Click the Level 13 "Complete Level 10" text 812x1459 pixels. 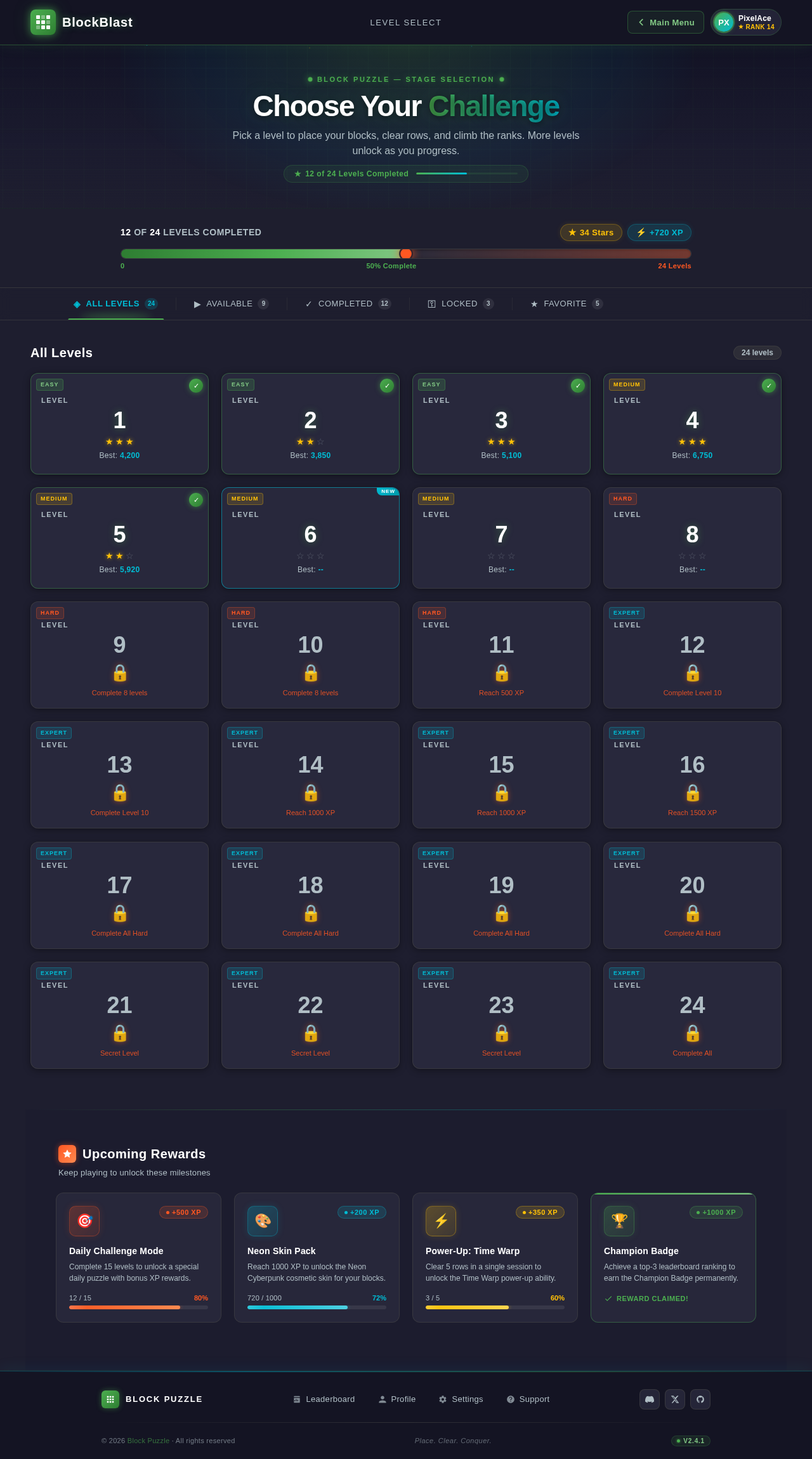pyautogui.click(x=119, y=813)
